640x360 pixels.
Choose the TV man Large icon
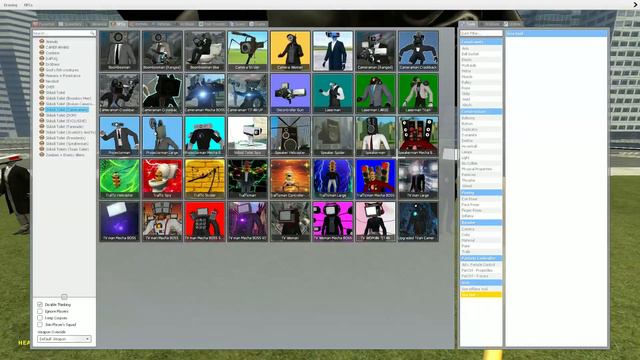pos(418,179)
